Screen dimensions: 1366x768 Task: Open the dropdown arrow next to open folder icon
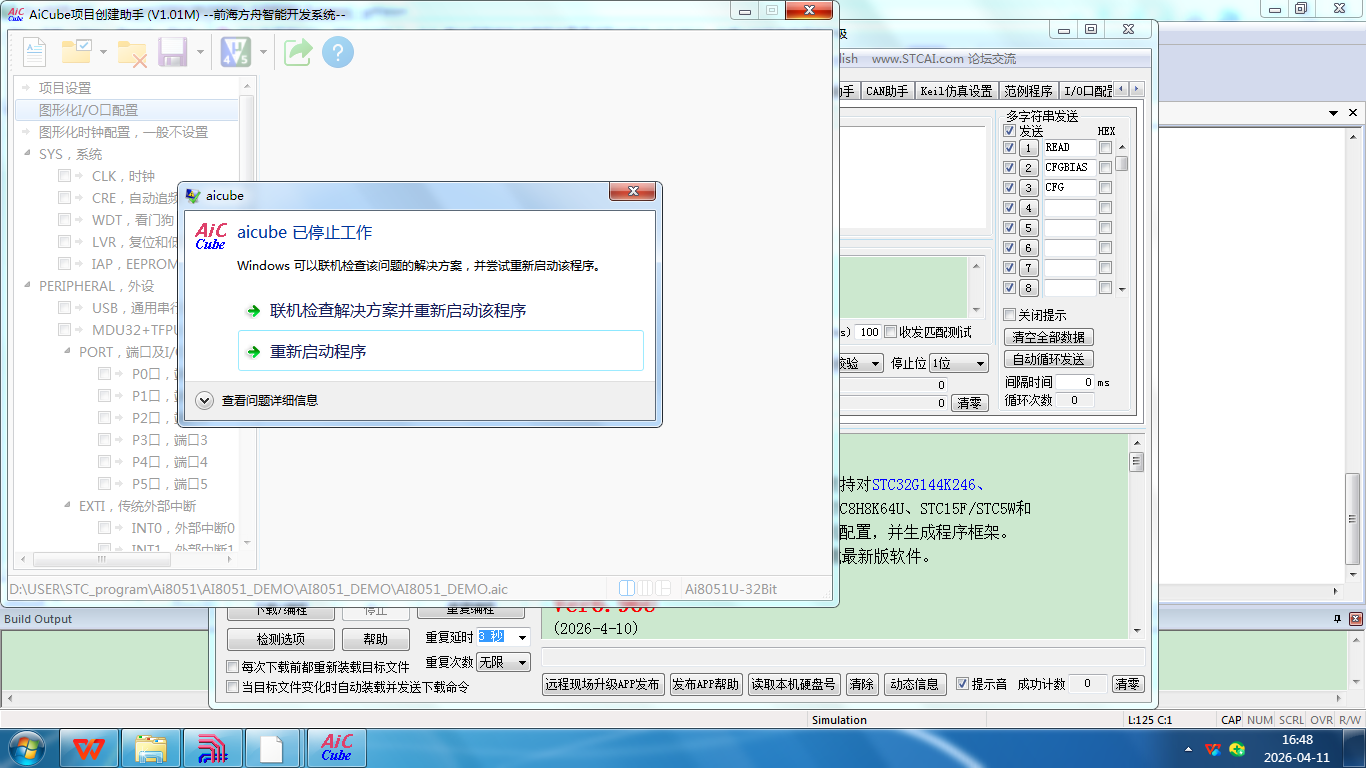tap(102, 52)
